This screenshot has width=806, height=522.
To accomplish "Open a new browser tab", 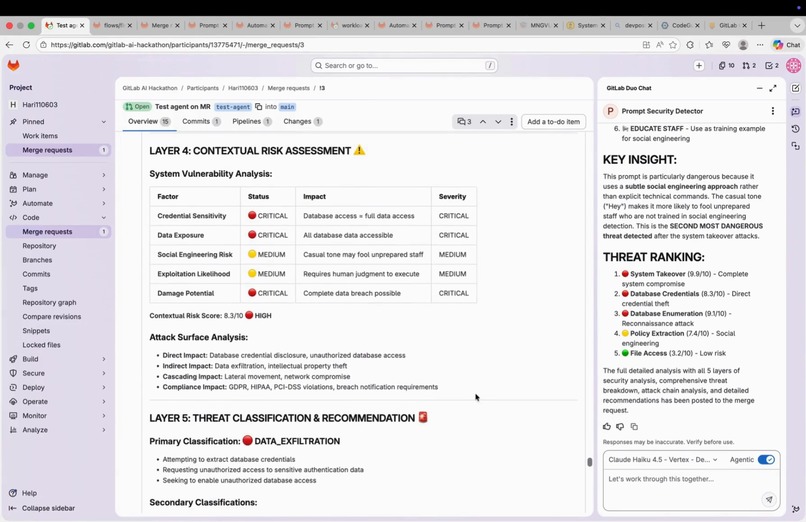I will pos(761,25).
